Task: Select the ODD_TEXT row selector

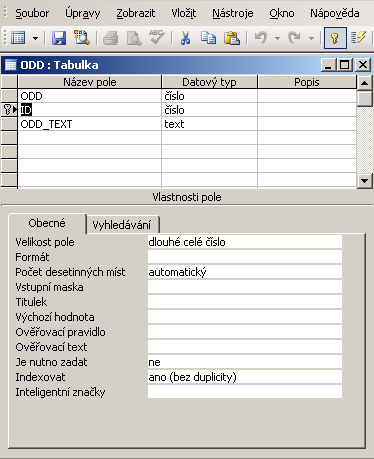Action: 9,124
